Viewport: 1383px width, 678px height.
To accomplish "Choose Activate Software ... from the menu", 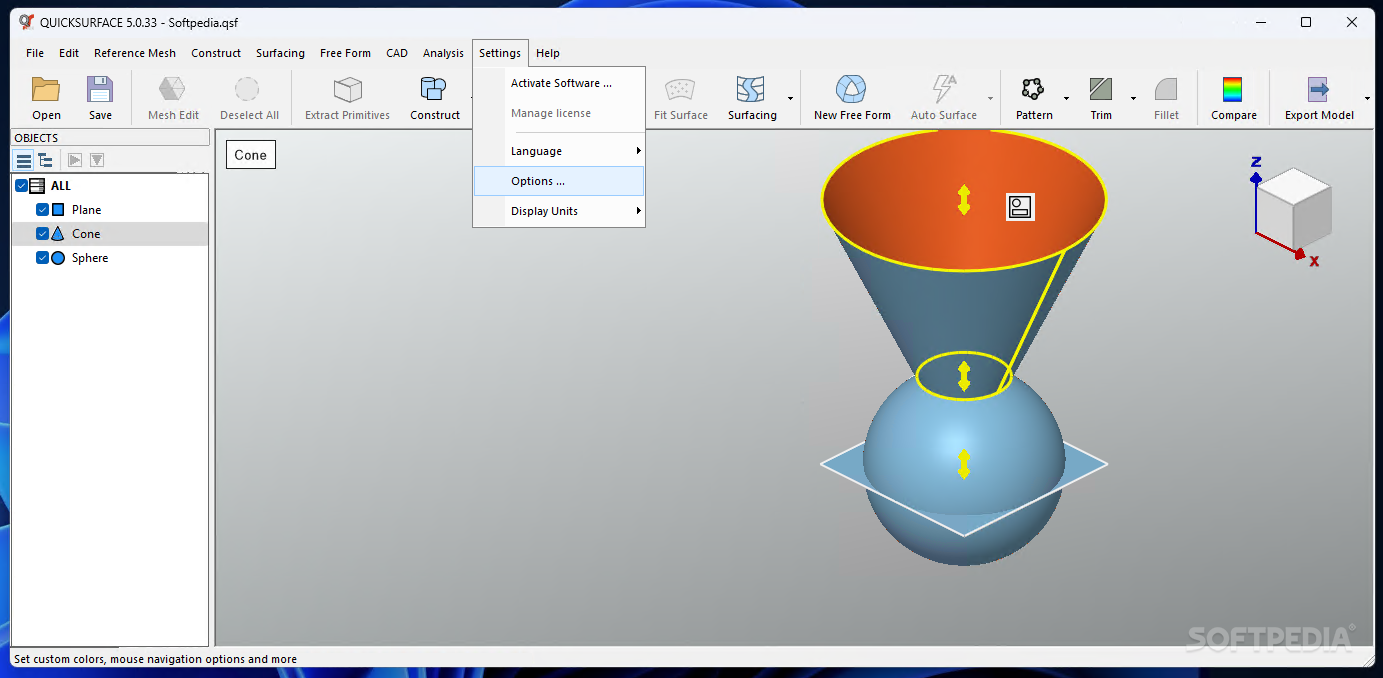I will [x=559, y=83].
